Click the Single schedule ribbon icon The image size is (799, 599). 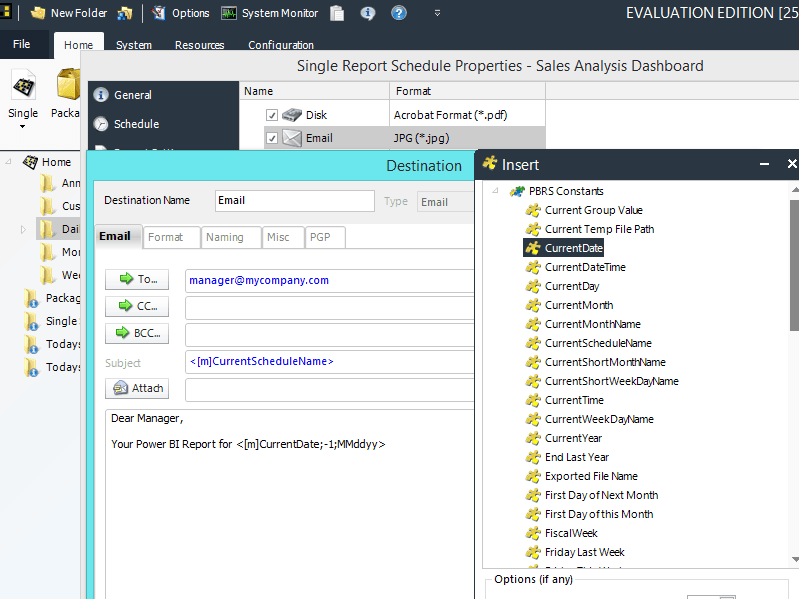23,92
